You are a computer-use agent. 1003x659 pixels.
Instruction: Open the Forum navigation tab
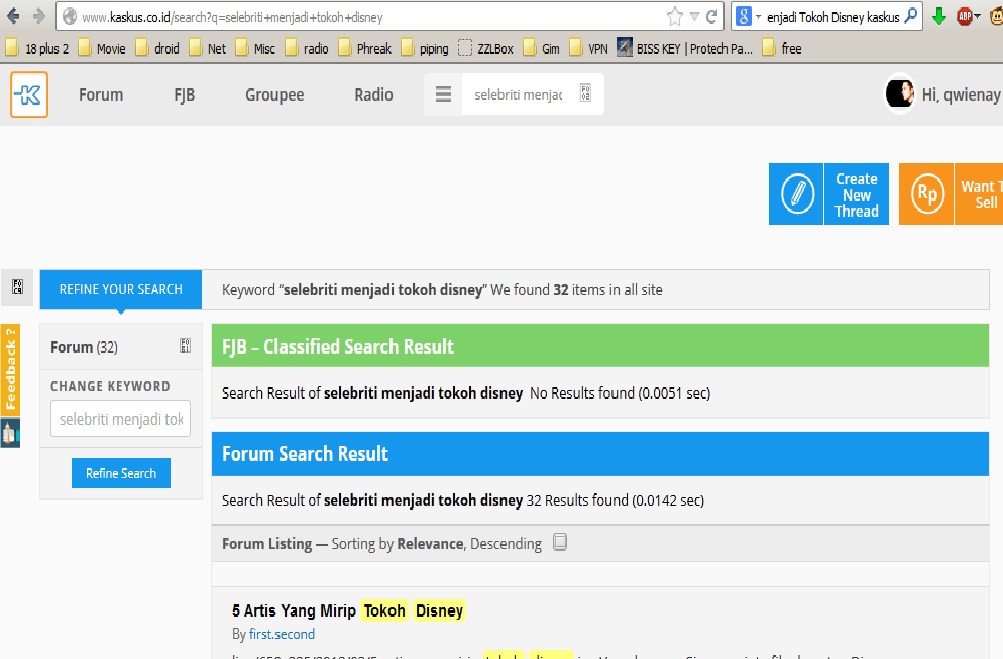click(x=101, y=95)
